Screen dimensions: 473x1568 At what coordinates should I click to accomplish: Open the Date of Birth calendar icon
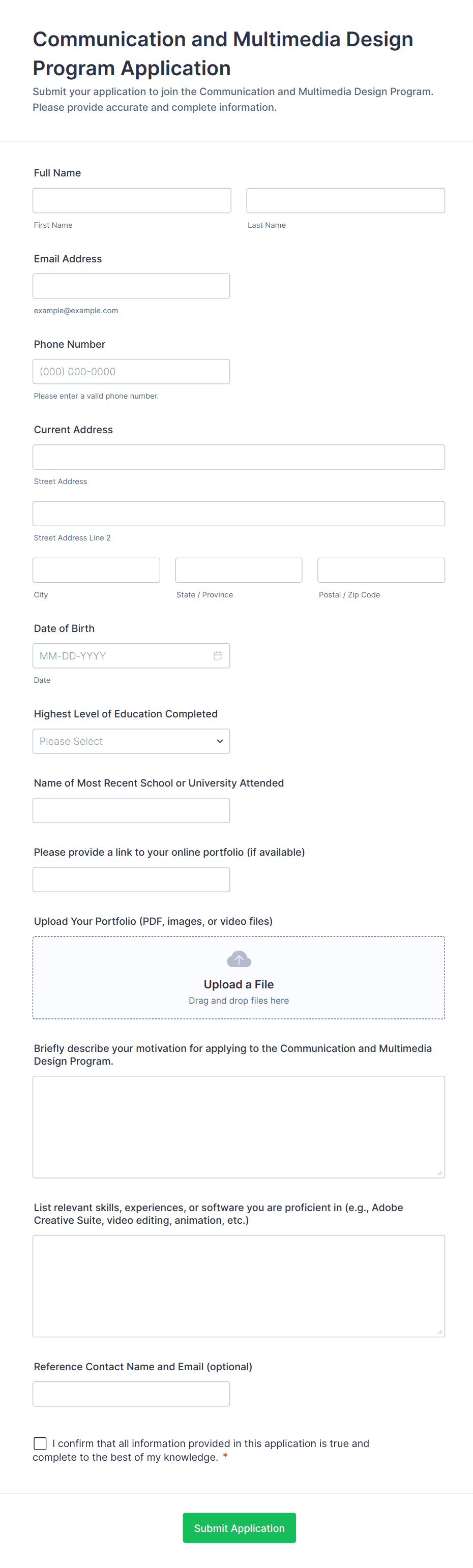click(x=217, y=655)
